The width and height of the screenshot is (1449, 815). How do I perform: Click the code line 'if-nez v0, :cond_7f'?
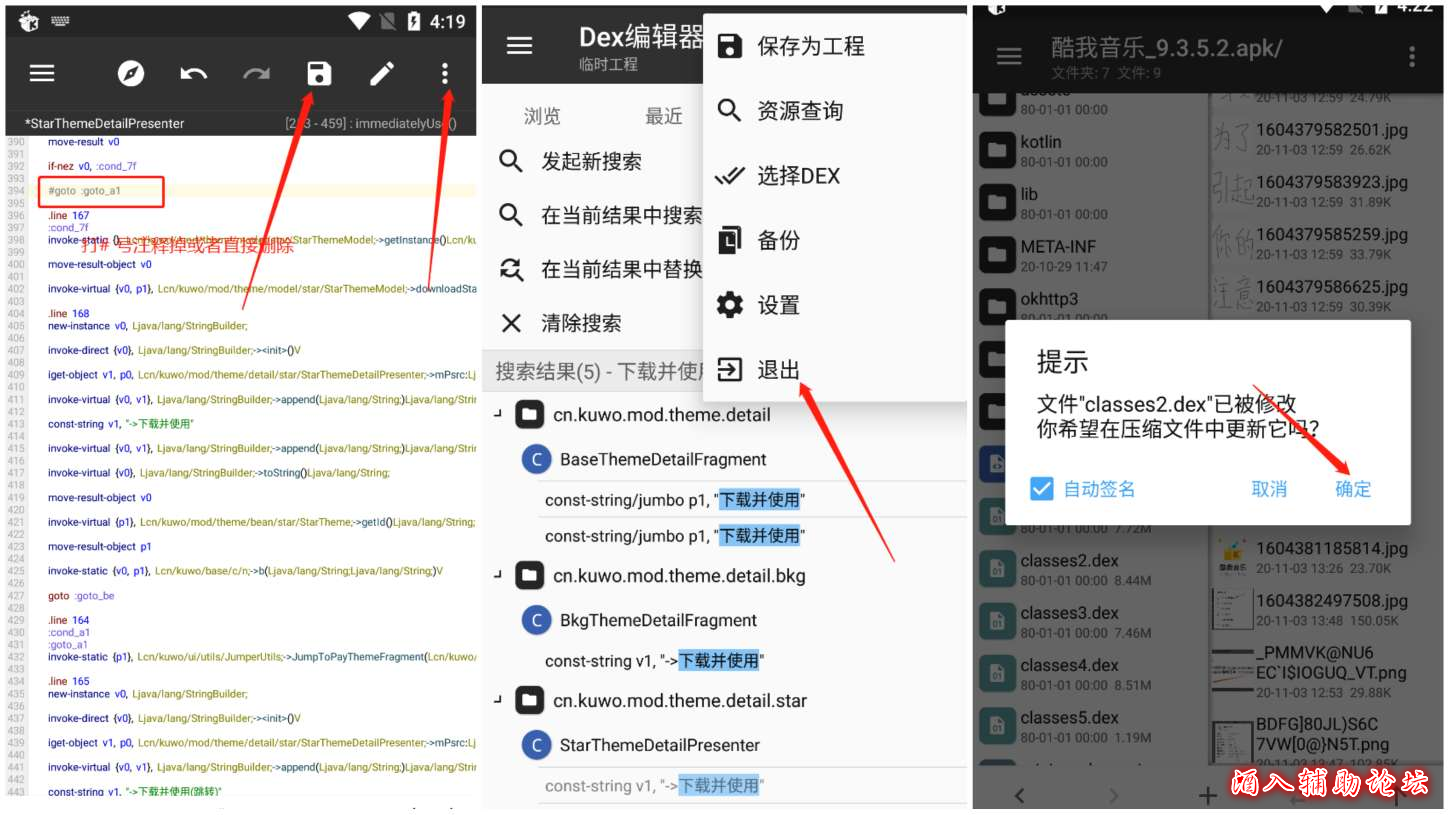[92, 166]
